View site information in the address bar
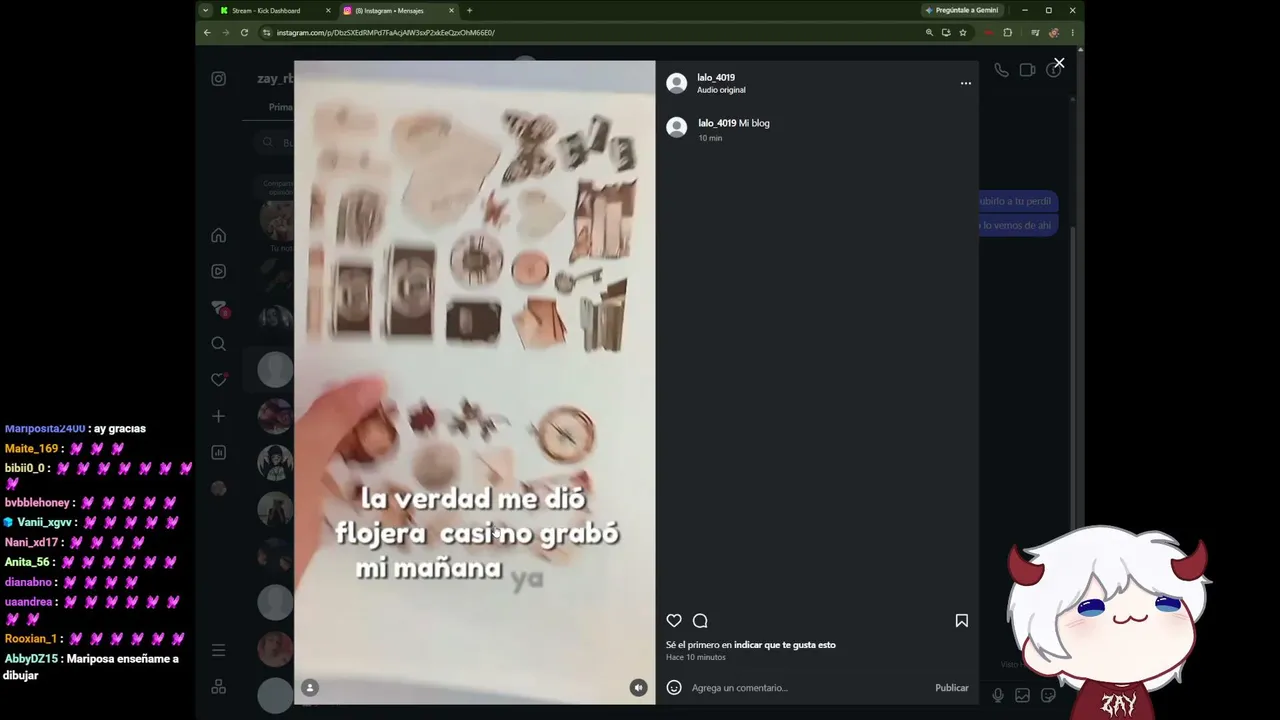The width and height of the screenshot is (1280, 720). (267, 33)
